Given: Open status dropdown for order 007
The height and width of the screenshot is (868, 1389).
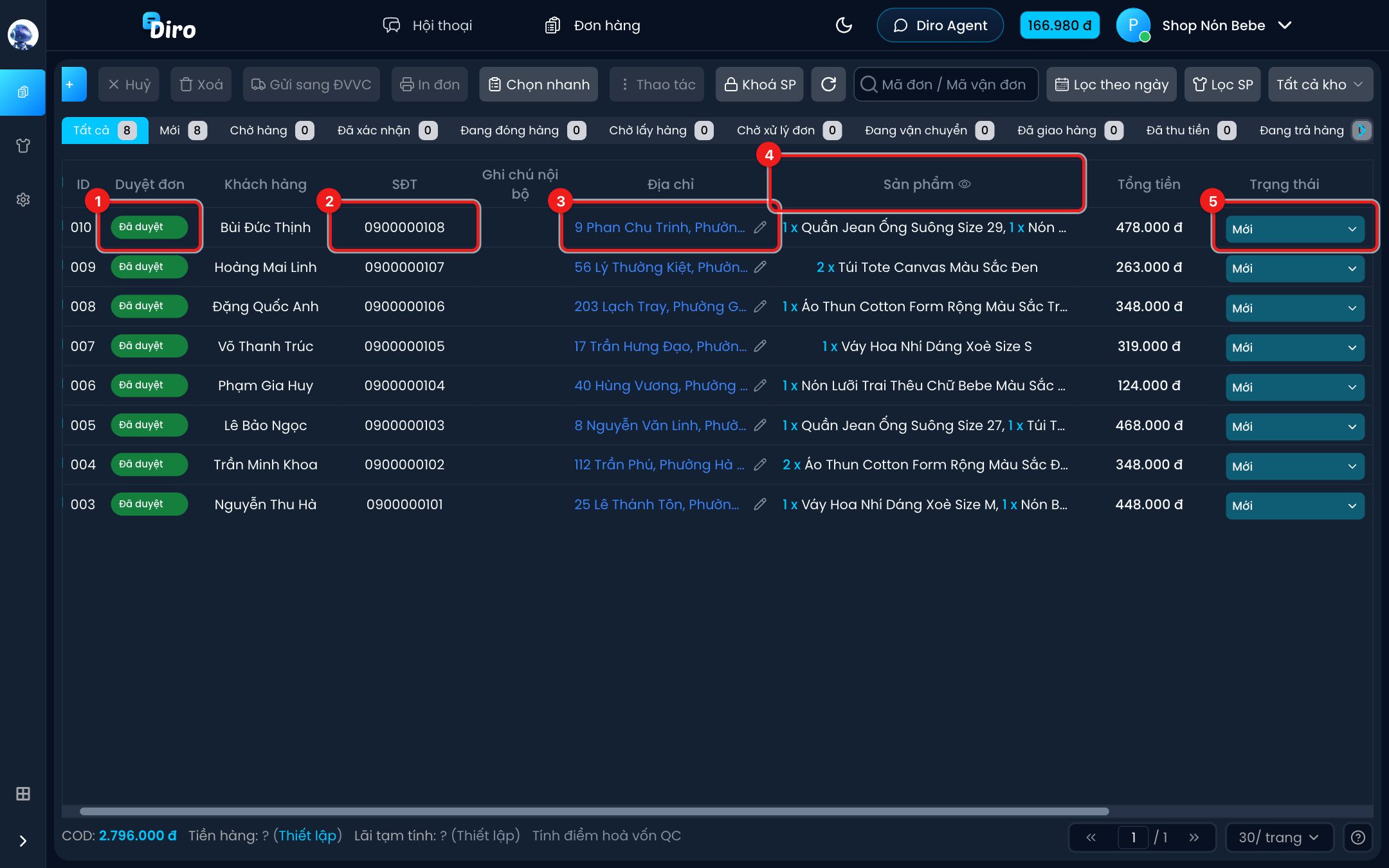Looking at the screenshot, I should tap(1294, 348).
